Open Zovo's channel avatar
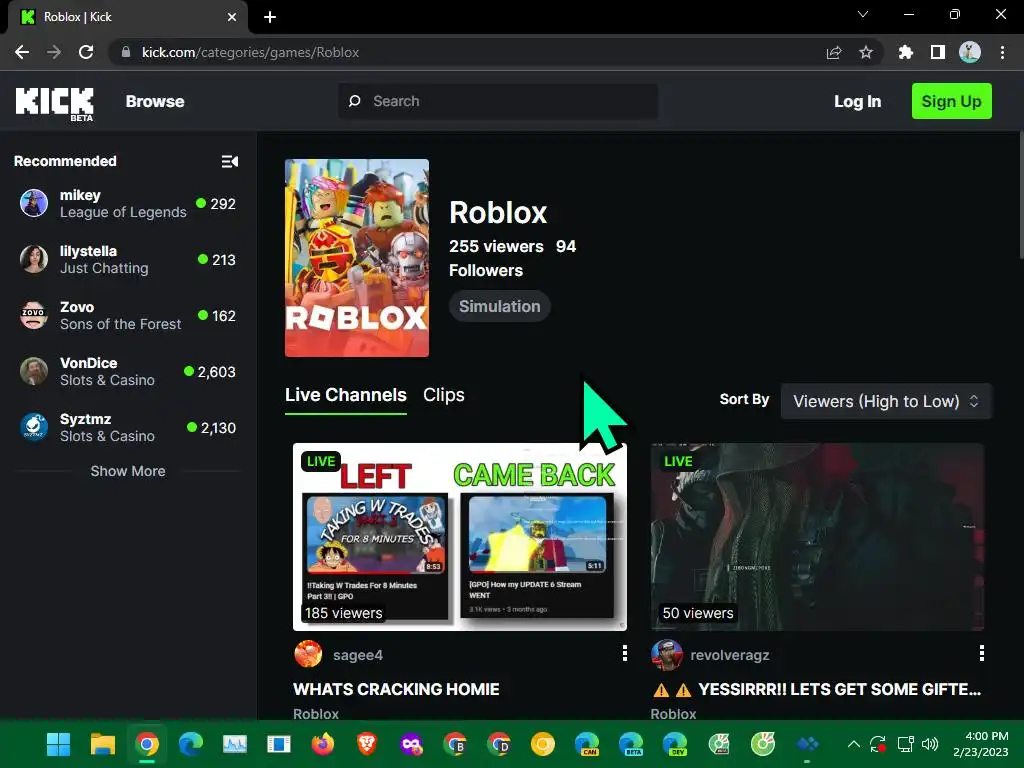This screenshot has height=768, width=1024. pyautogui.click(x=34, y=315)
